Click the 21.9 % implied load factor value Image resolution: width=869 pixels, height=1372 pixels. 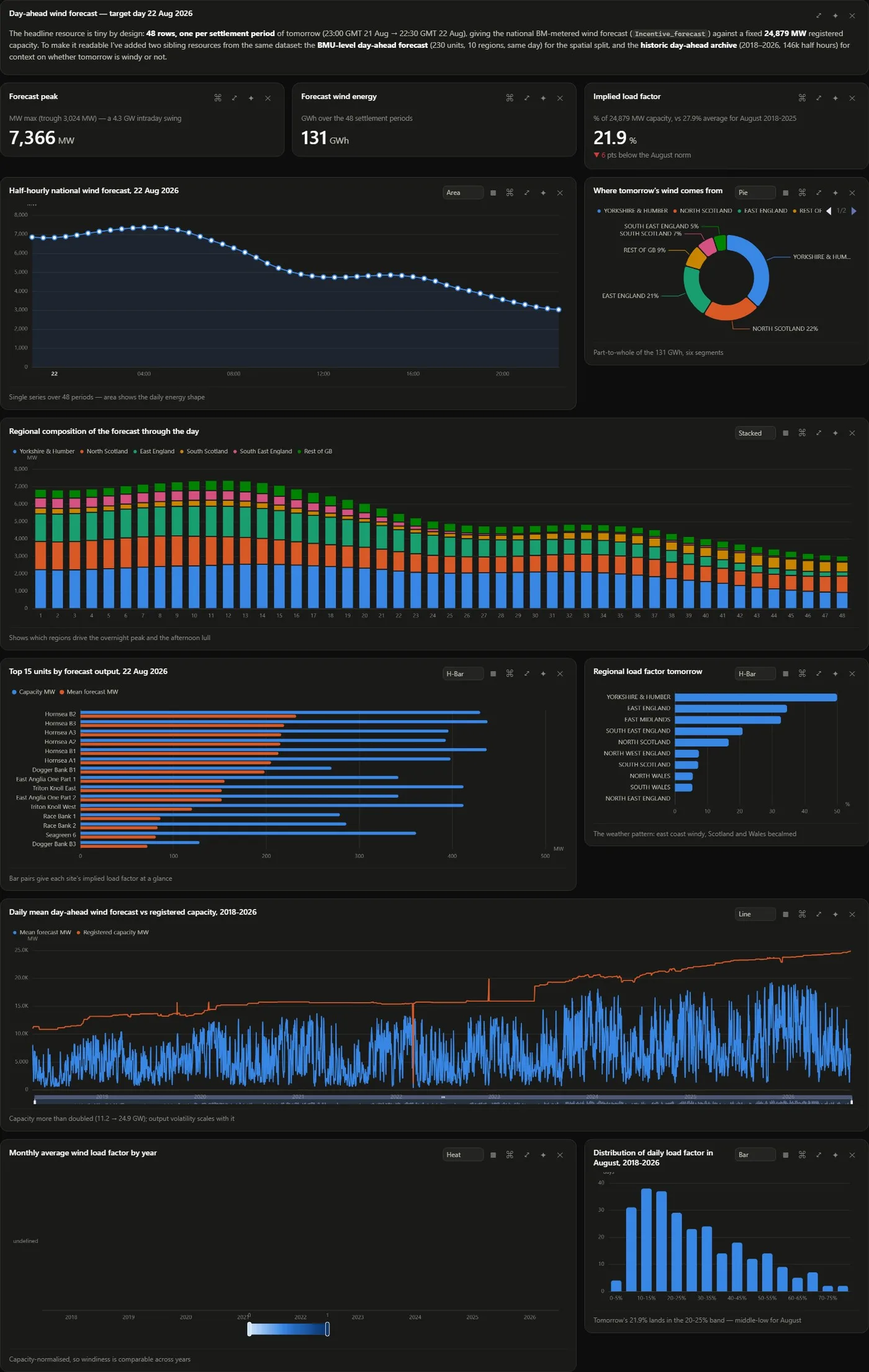pyautogui.click(x=615, y=138)
